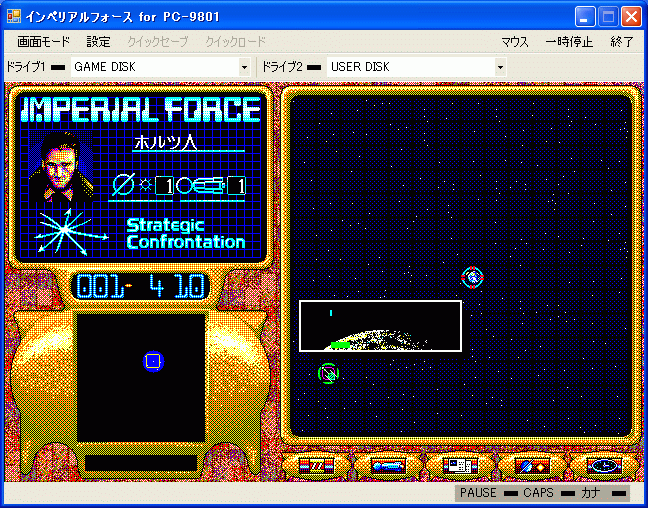Click the commander portrait

coord(61,167)
